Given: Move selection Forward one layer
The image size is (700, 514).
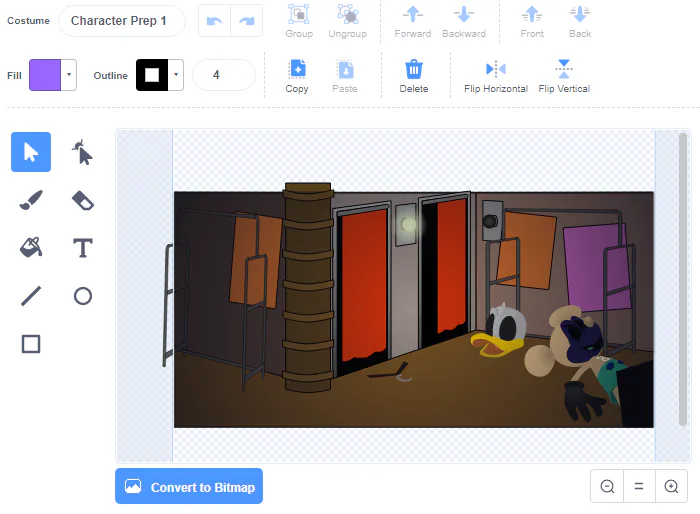Looking at the screenshot, I should [x=412, y=21].
